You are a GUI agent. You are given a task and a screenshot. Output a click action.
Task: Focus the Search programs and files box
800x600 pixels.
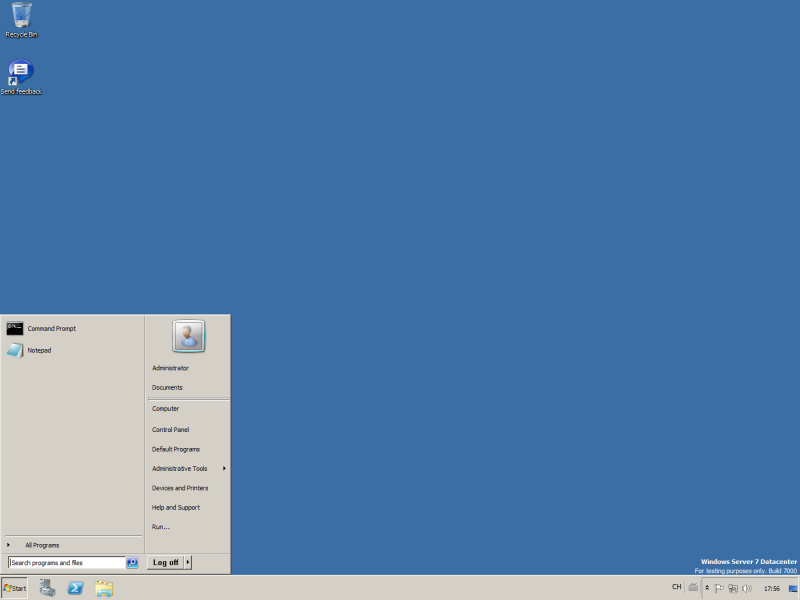point(67,563)
